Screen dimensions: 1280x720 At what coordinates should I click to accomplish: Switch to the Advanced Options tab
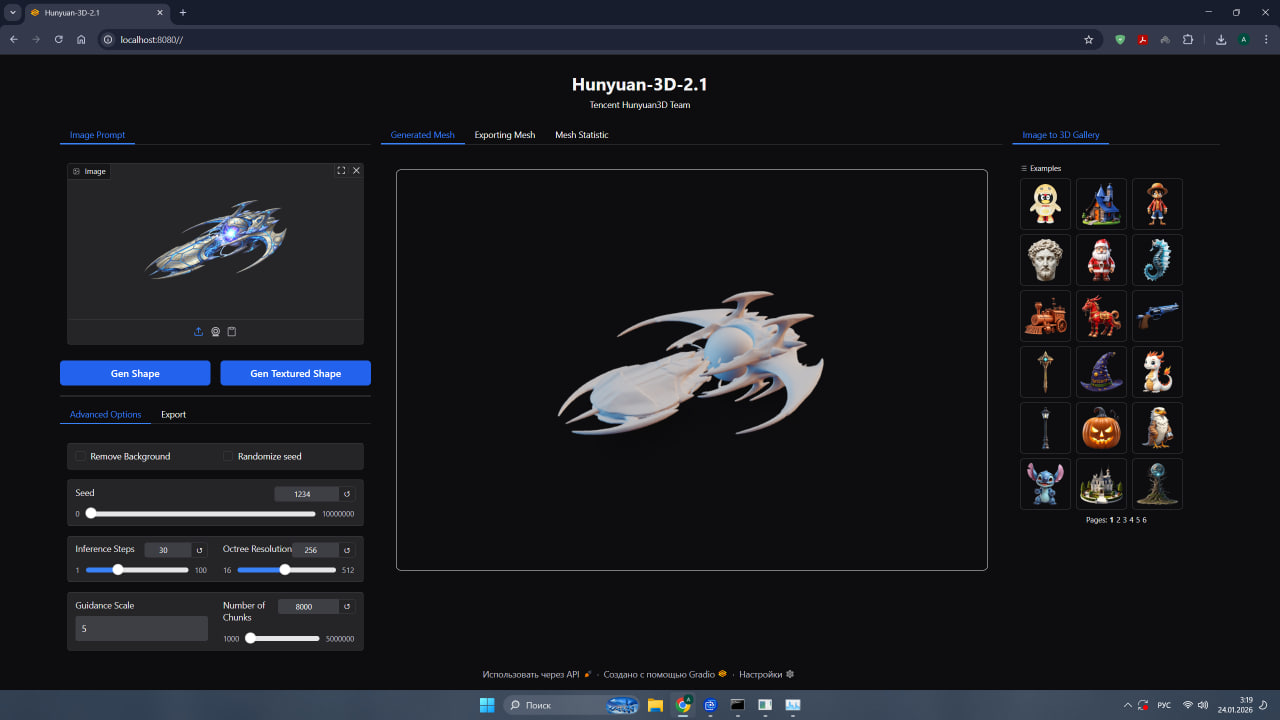(x=105, y=414)
